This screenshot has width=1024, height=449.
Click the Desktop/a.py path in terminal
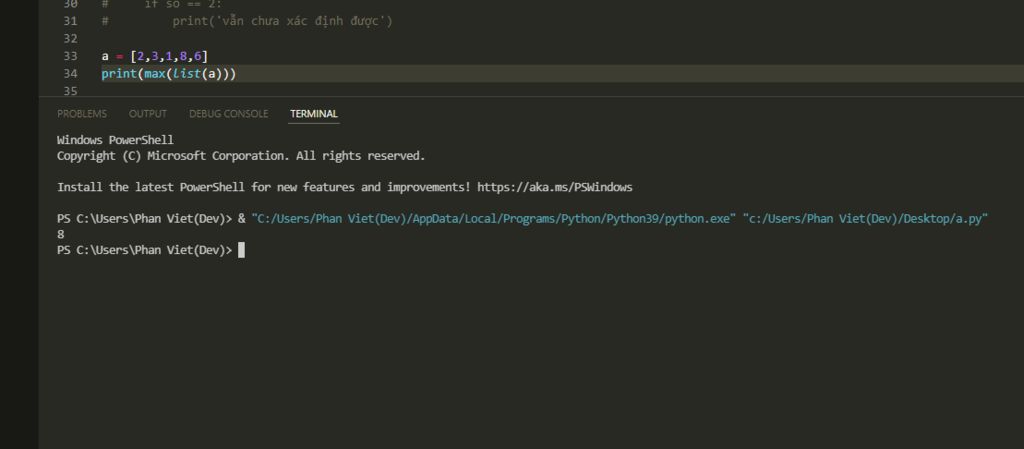[865, 219]
